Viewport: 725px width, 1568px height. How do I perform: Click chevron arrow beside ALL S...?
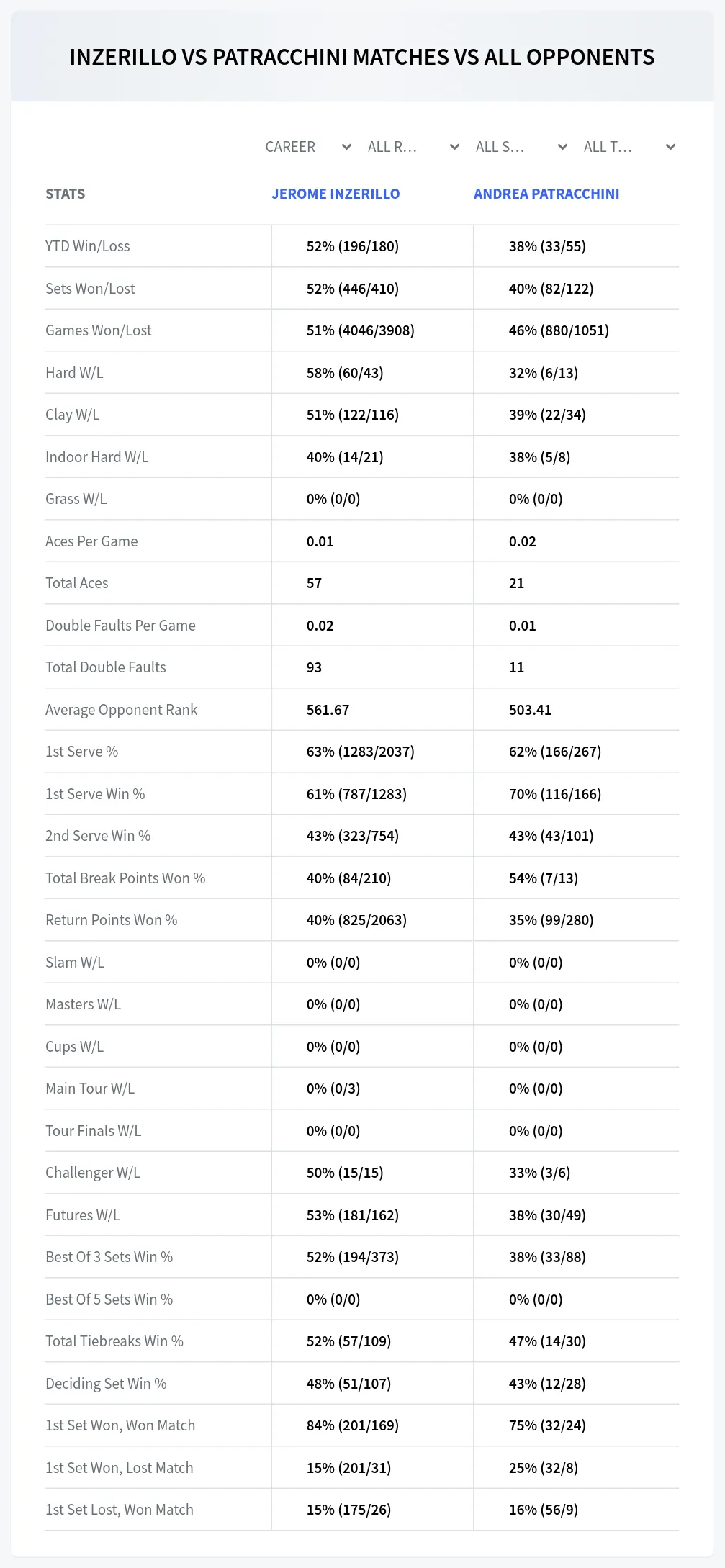562,147
